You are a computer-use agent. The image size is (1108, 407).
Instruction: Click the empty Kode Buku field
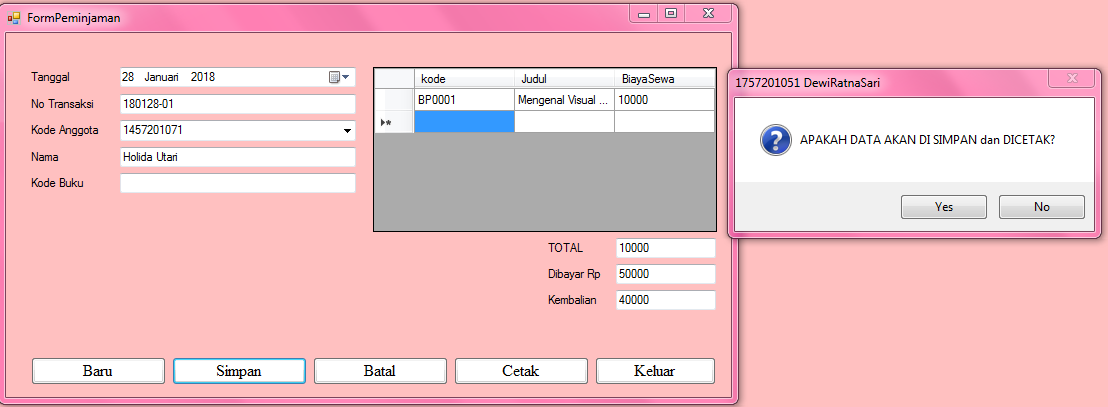tap(237, 183)
